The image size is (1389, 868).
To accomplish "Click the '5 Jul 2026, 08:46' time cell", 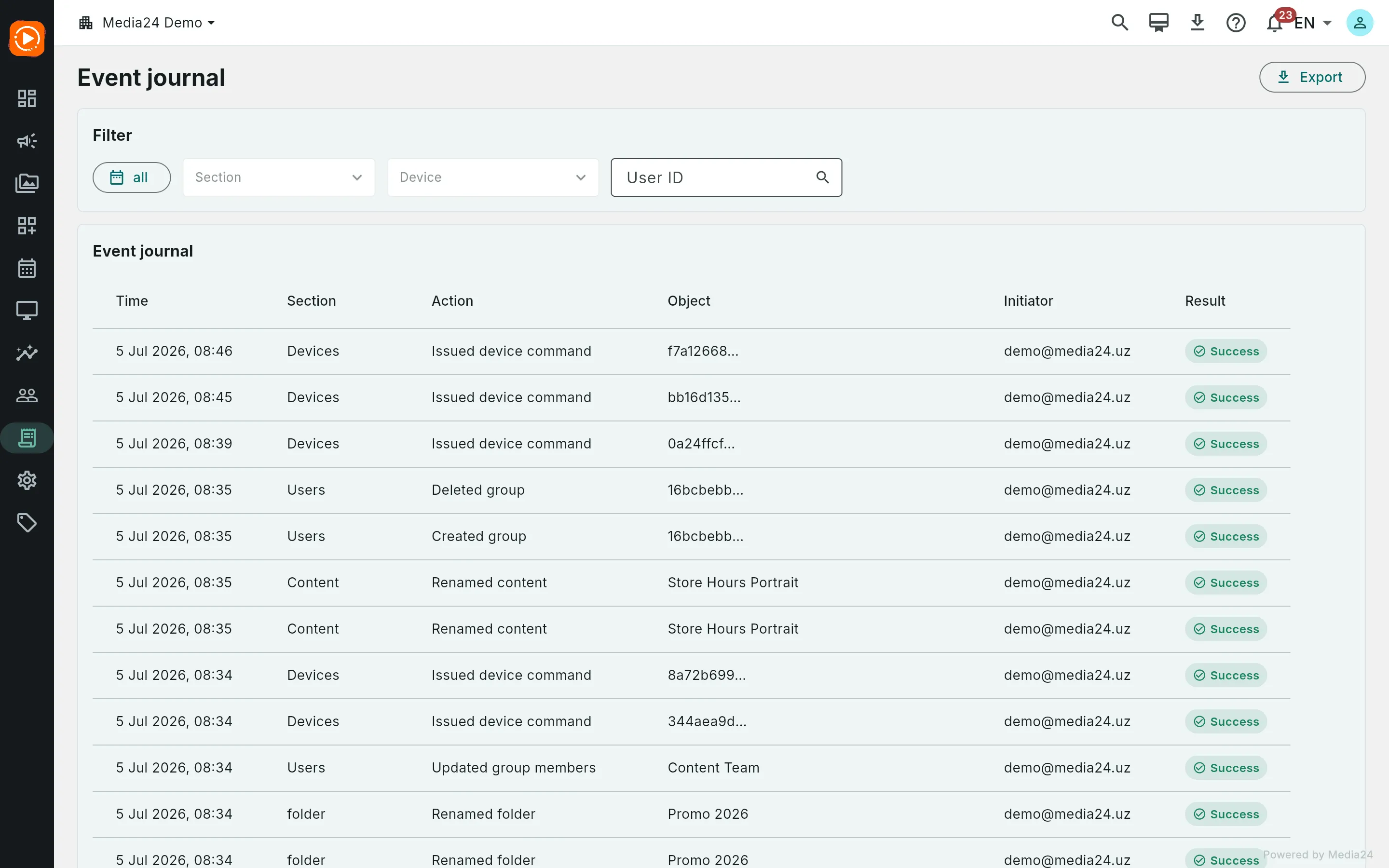I will tap(175, 351).
